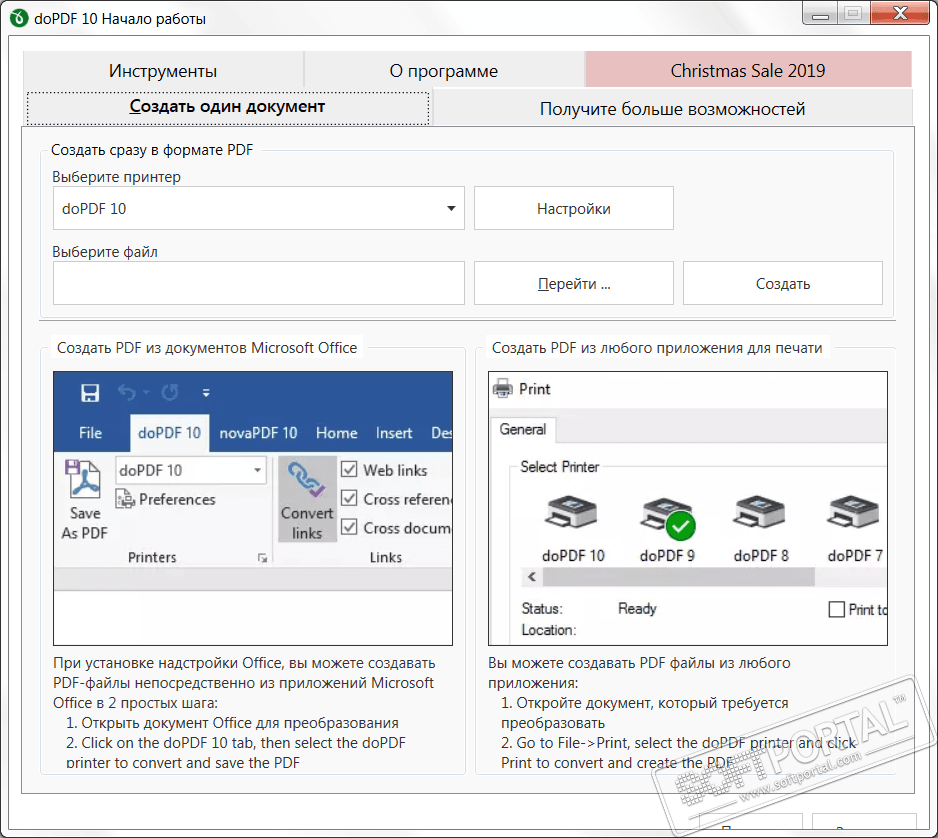Viewport: 938px width, 838px height.
Task: Click the novaPDF 10 ribbon tab
Action: pos(258,432)
